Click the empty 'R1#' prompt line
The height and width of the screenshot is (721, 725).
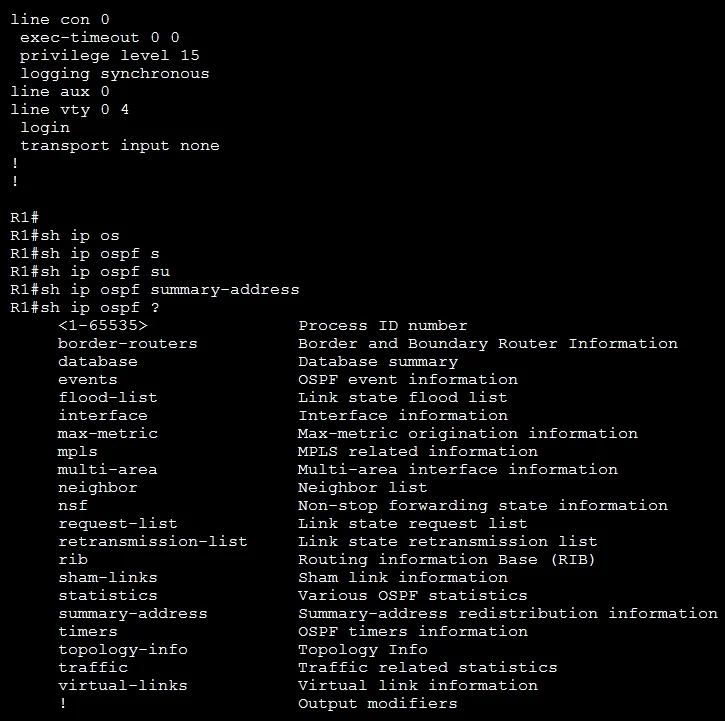tap(25, 217)
